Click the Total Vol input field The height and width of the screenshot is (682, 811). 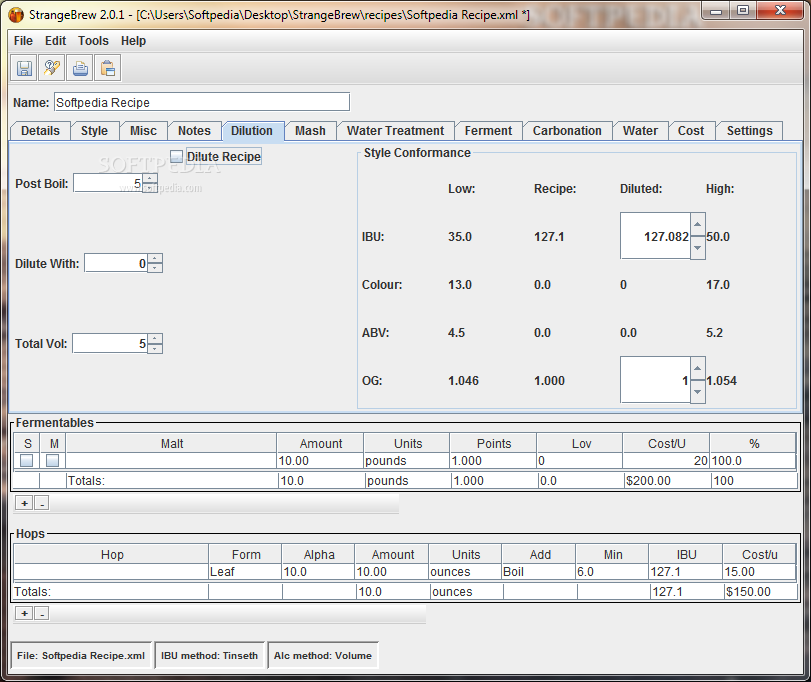(x=110, y=343)
